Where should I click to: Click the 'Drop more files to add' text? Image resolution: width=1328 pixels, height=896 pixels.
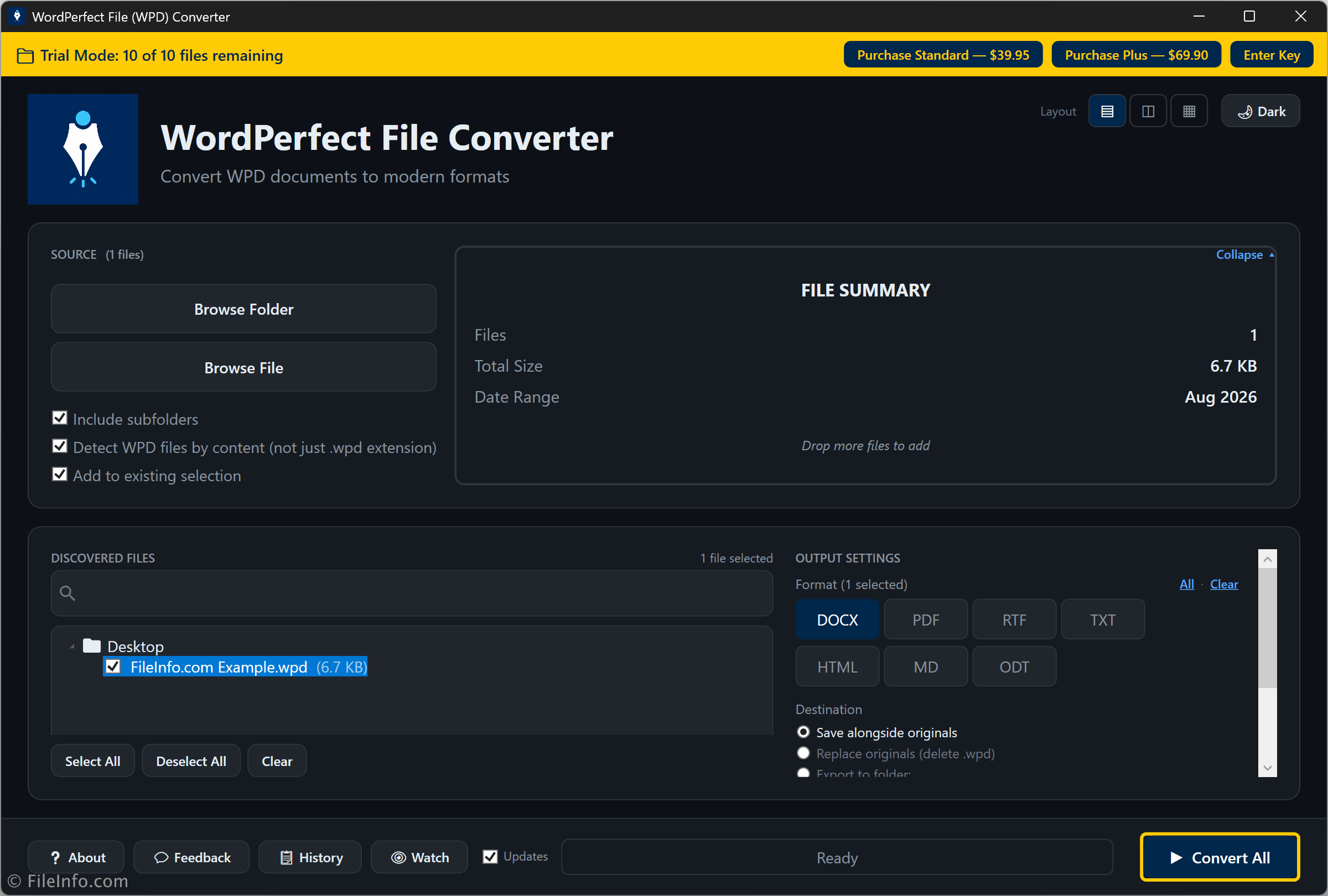pos(865,445)
